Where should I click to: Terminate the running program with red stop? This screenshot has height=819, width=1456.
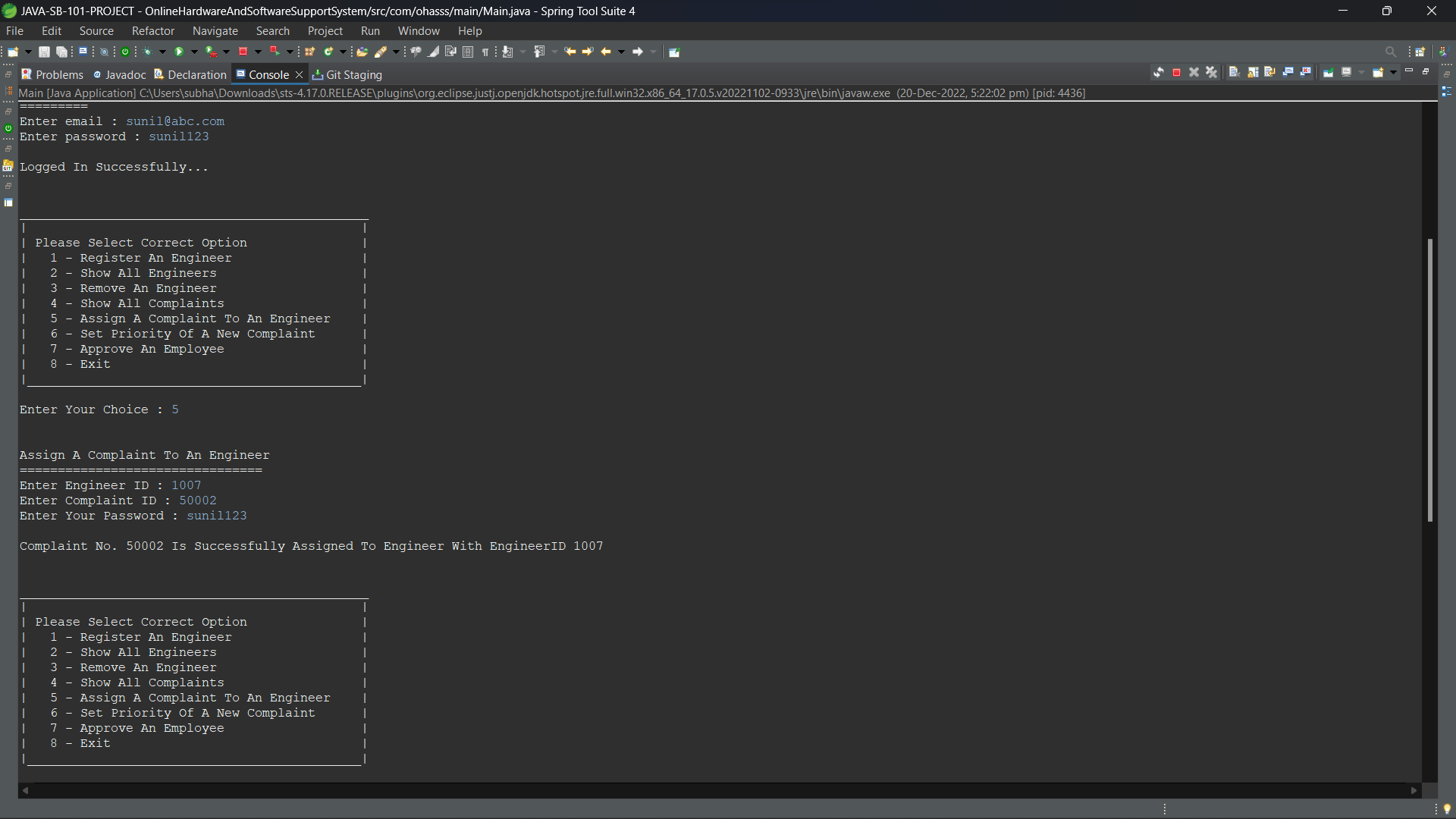tap(1176, 72)
